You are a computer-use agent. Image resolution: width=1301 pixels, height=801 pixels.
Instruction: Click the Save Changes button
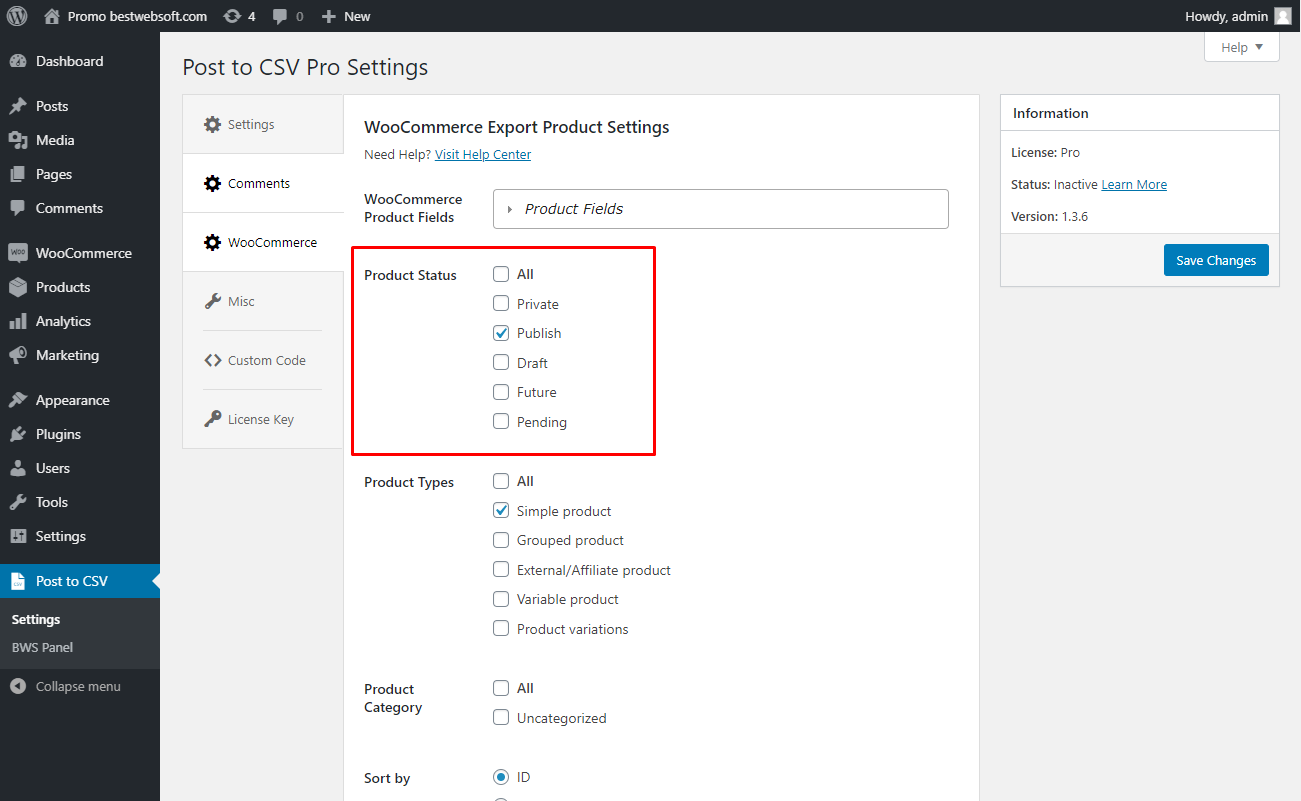pos(1216,260)
